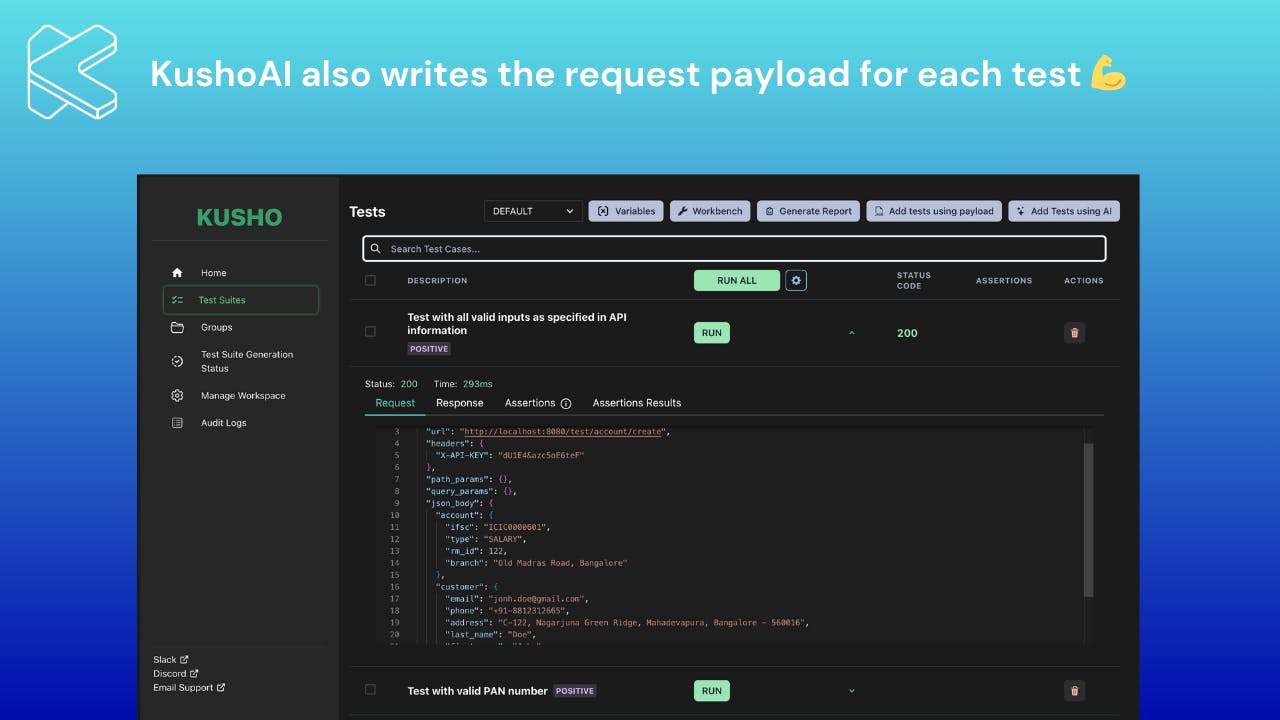Click Add Tests using AI button

1064,211
